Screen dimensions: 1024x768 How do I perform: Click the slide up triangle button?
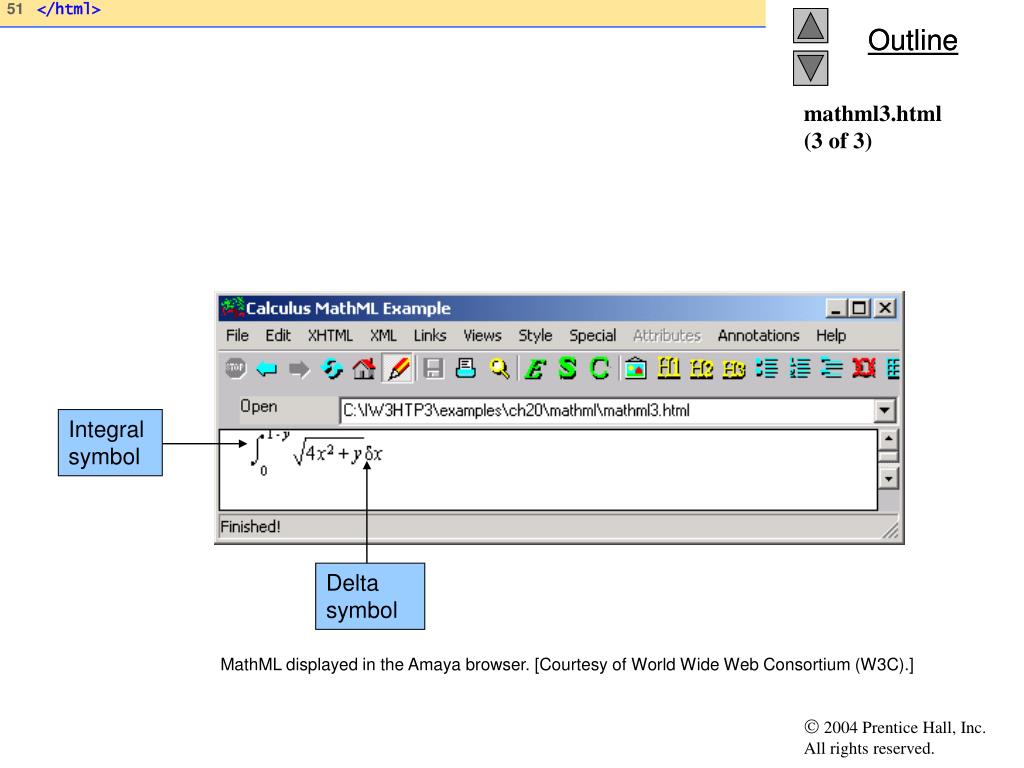[x=810, y=25]
